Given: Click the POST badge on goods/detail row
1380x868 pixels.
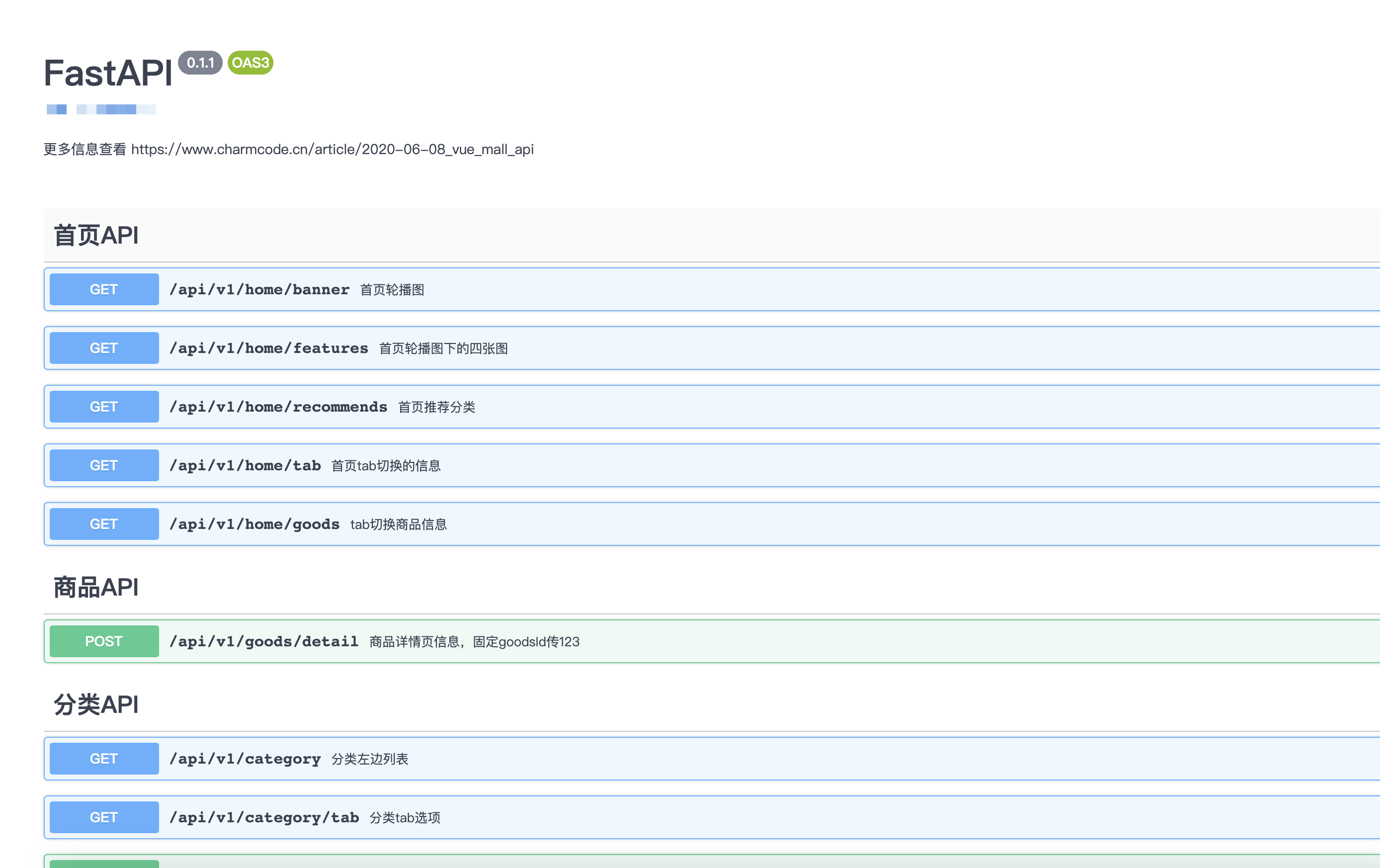Looking at the screenshot, I should pos(104,641).
